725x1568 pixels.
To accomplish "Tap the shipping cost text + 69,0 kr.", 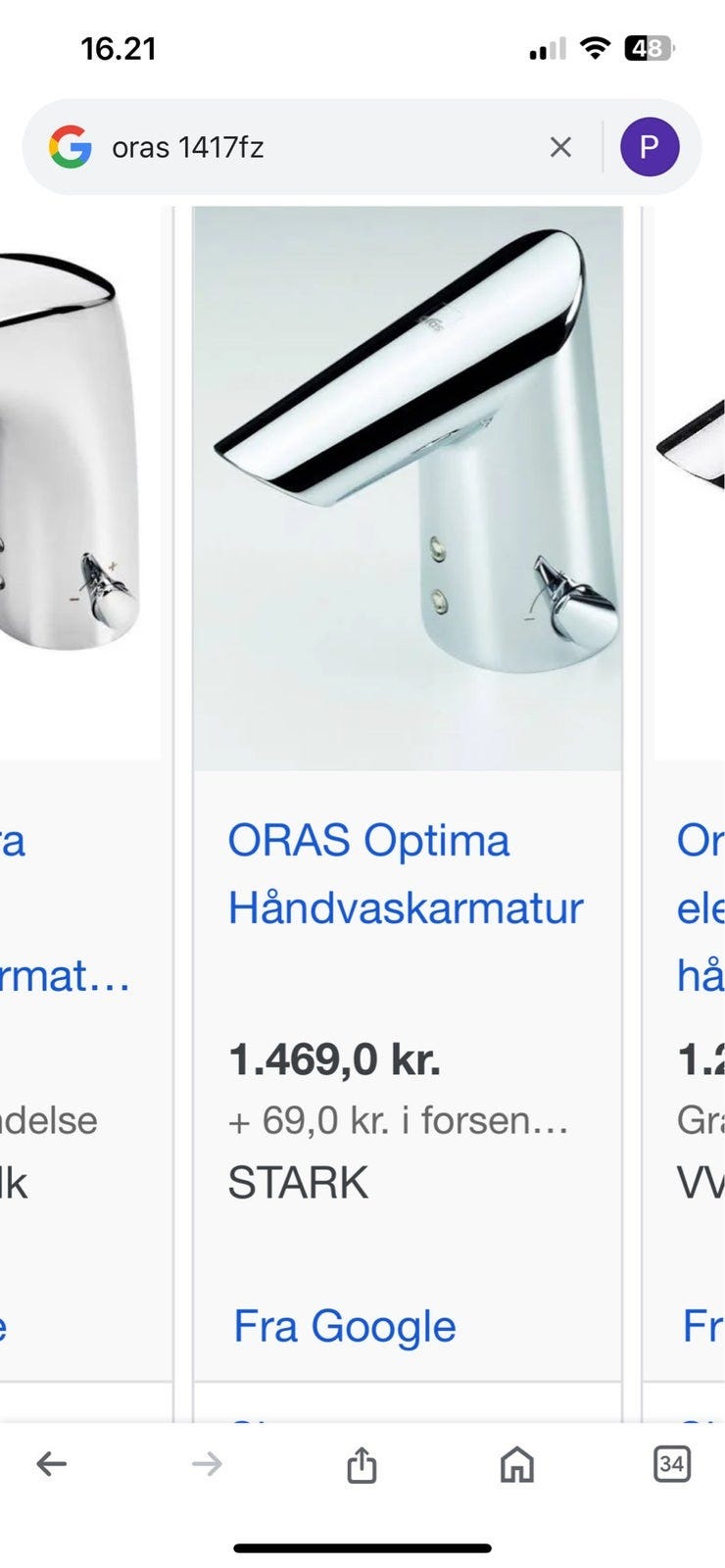I will (398, 1120).
